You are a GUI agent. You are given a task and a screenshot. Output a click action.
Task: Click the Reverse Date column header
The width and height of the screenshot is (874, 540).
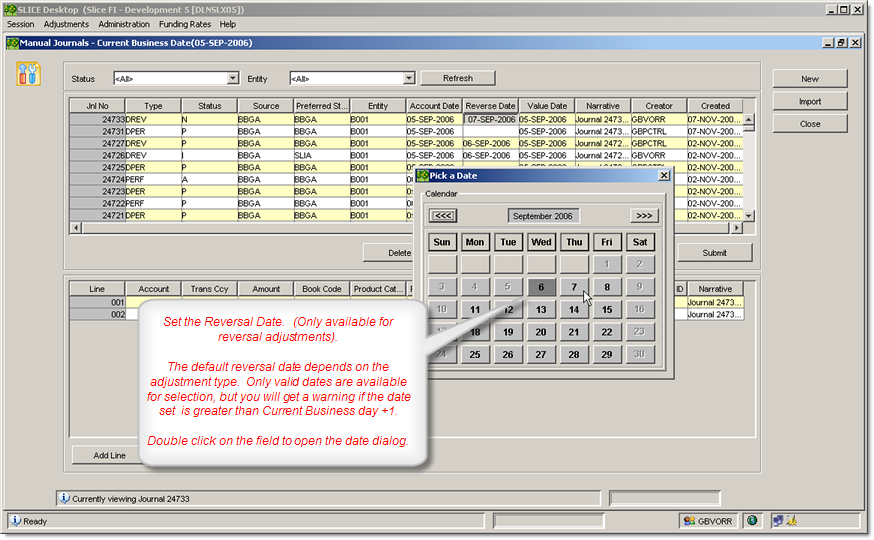[490, 106]
